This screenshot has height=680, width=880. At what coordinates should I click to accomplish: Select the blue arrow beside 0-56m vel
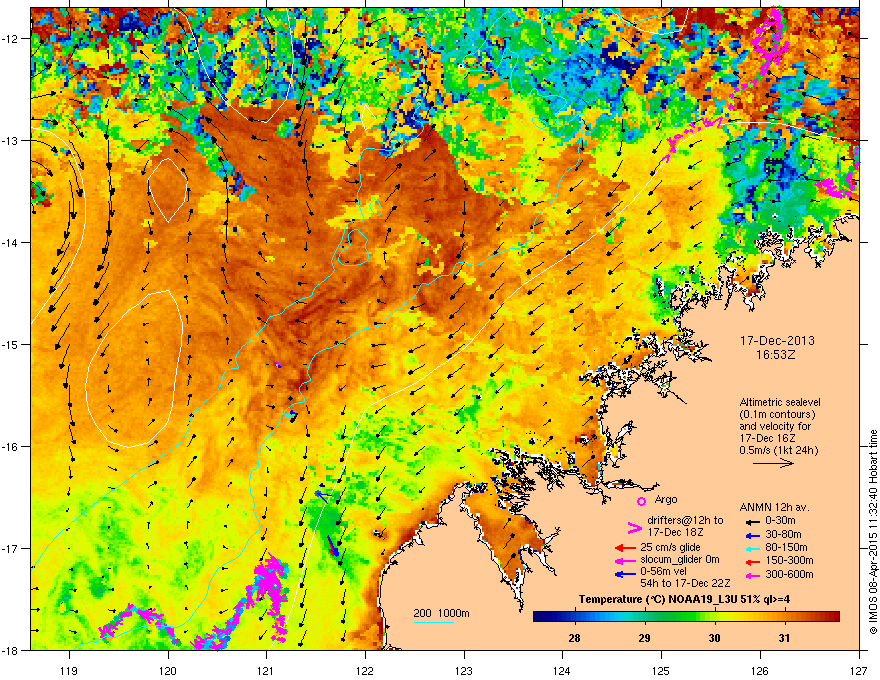625,574
